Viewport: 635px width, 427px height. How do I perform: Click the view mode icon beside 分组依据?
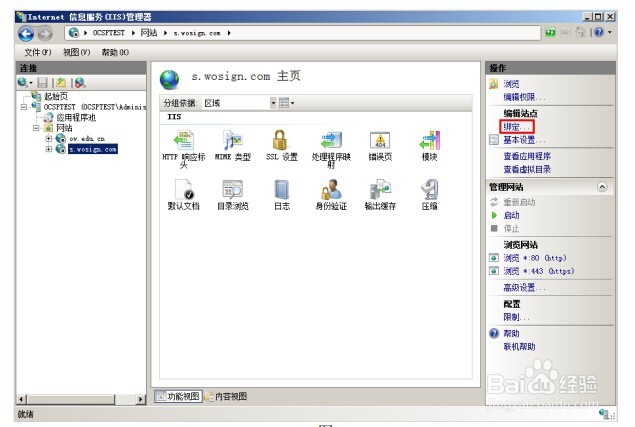click(284, 103)
